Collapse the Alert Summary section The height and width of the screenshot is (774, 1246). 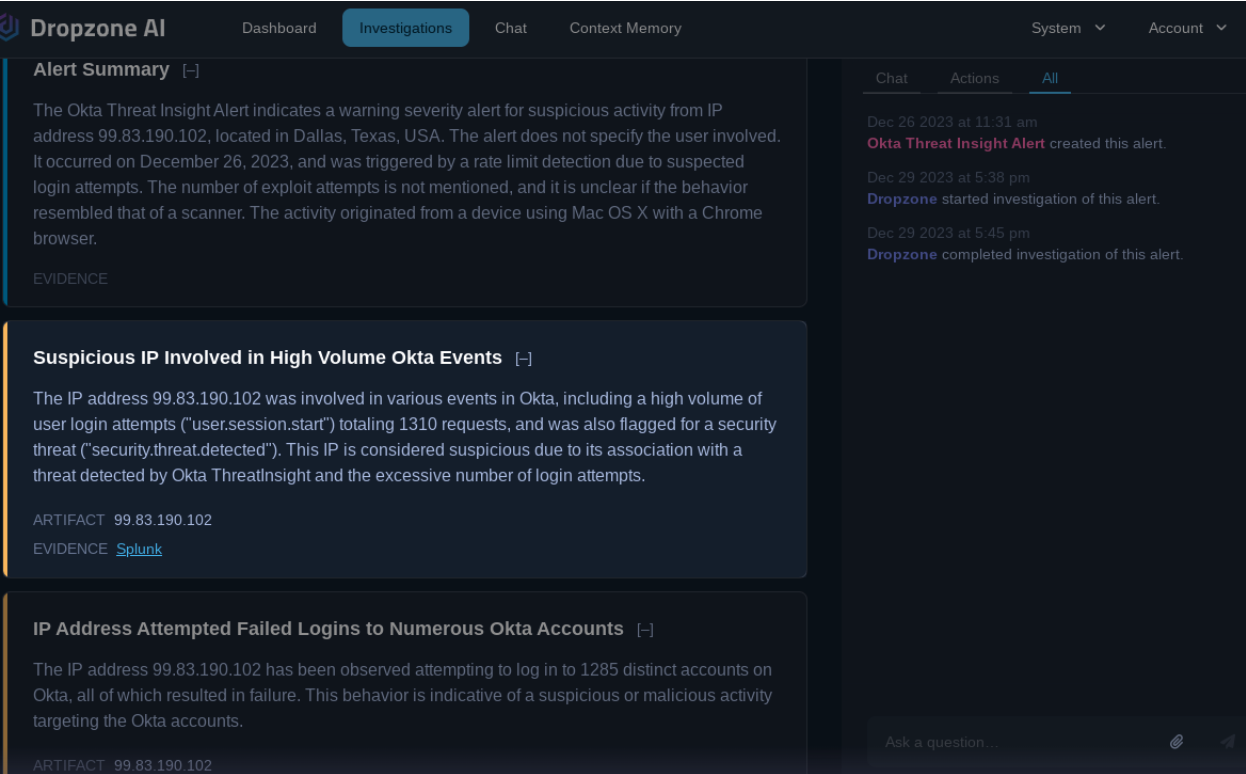click(191, 70)
